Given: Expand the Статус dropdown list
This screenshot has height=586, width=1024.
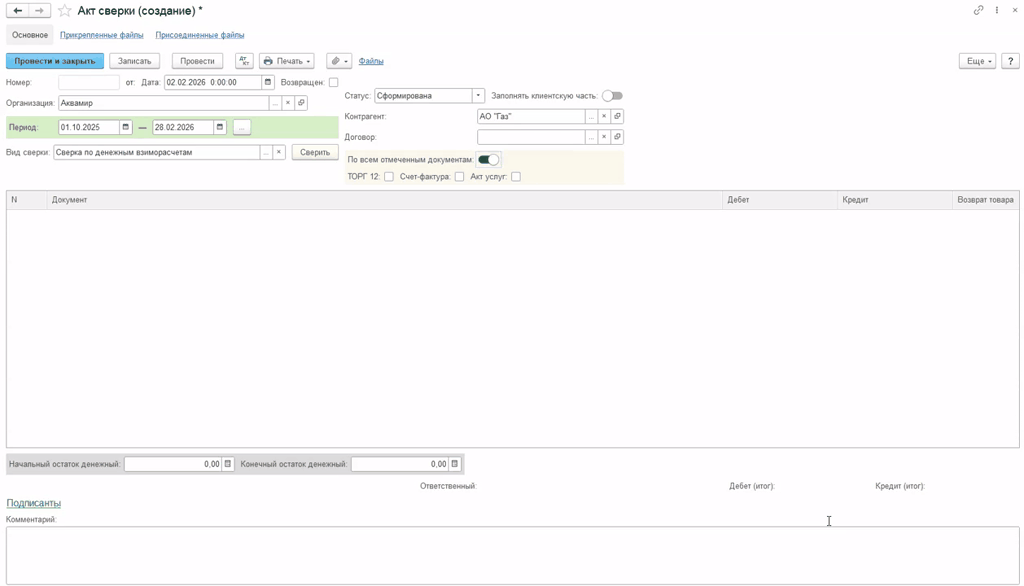Looking at the screenshot, I should [x=478, y=96].
